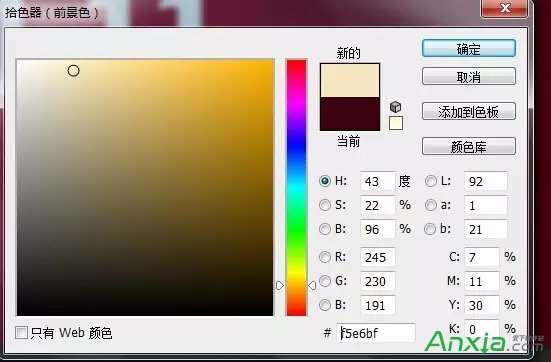551x362 pixels.
Task: Click the web-safe color warning cube icon
Action: (x=395, y=106)
